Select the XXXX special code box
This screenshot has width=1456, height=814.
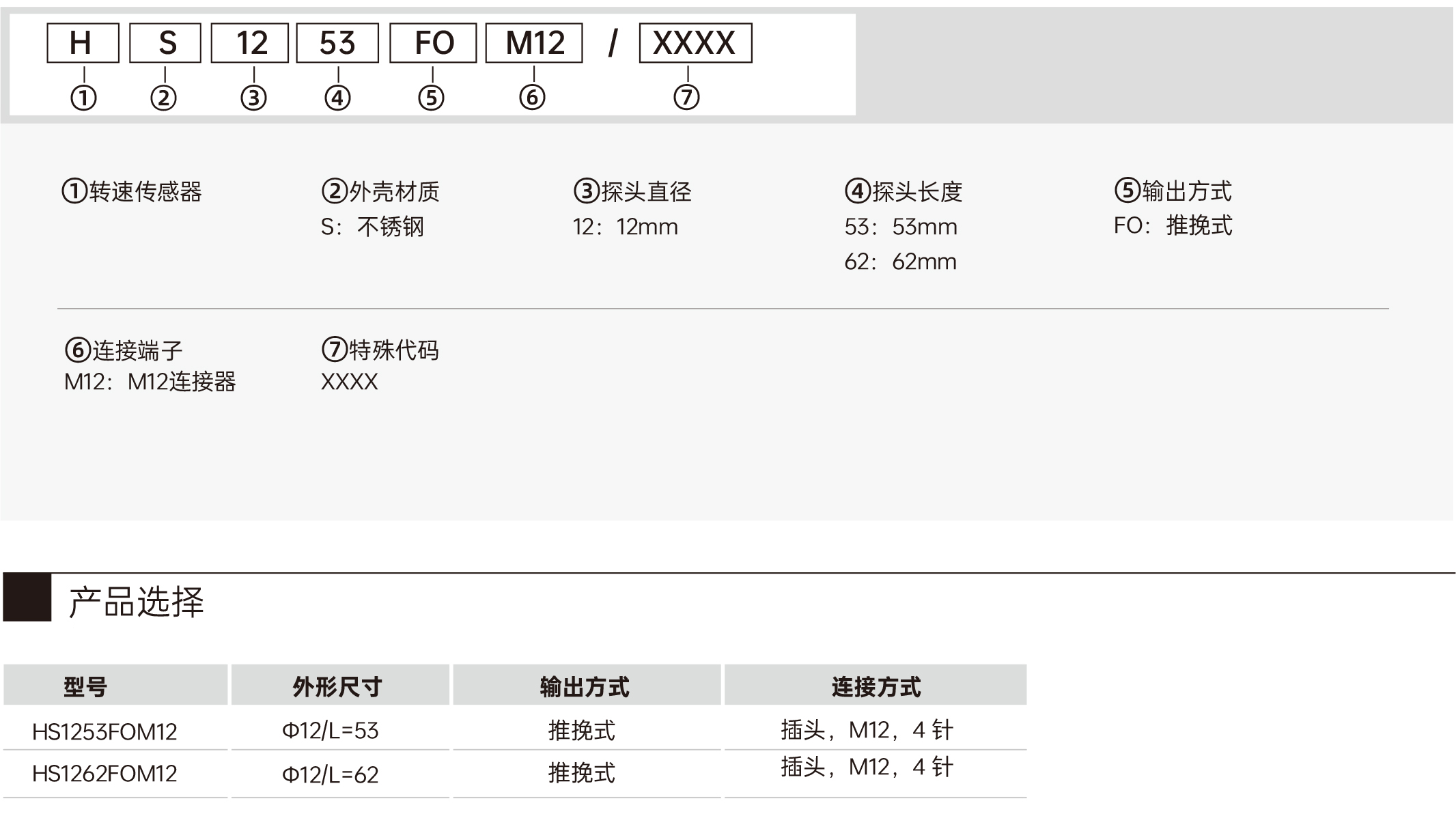(695, 43)
